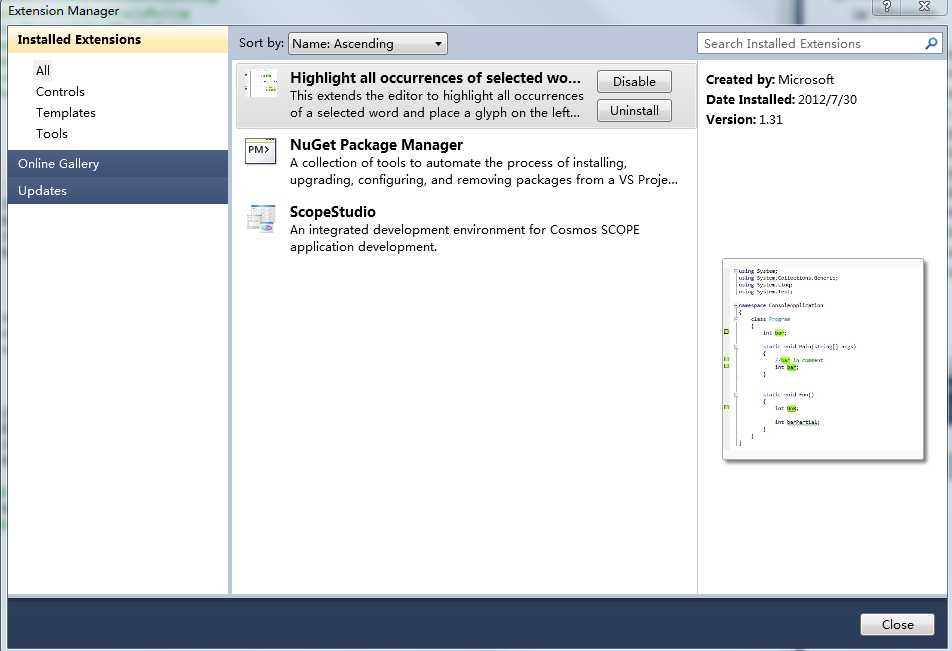Viewport: 952px width, 651px height.
Task: Disable the Highlight all occurrences extension
Action: point(634,81)
